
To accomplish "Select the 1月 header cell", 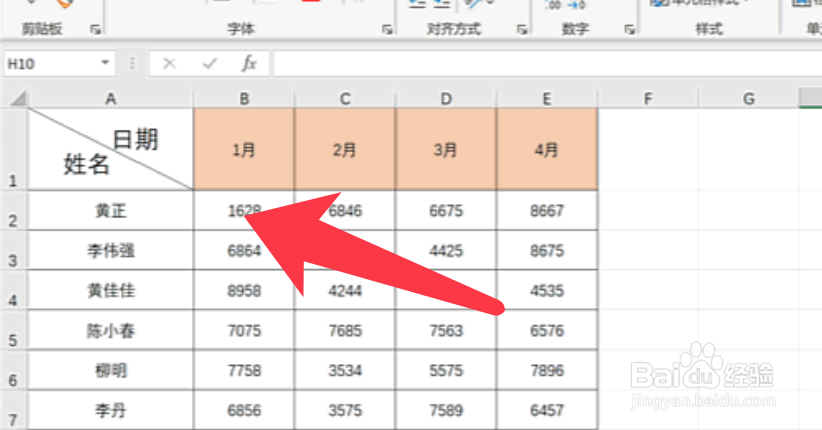I will [244, 149].
